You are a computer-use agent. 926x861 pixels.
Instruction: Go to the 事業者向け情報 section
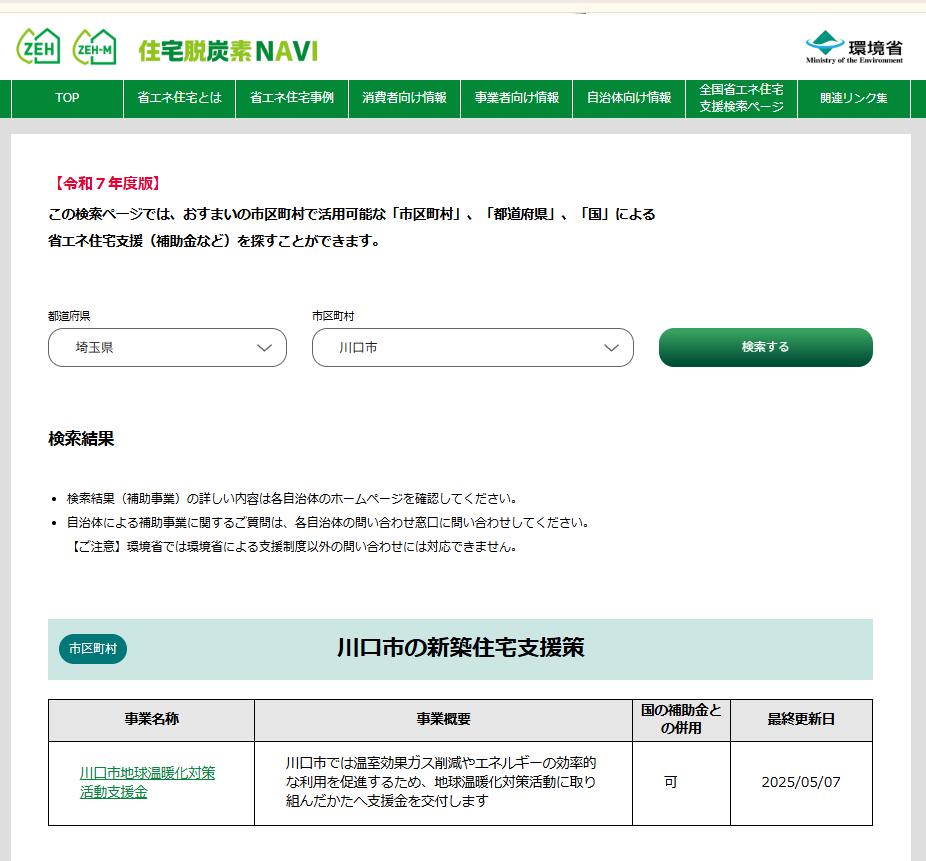[518, 99]
